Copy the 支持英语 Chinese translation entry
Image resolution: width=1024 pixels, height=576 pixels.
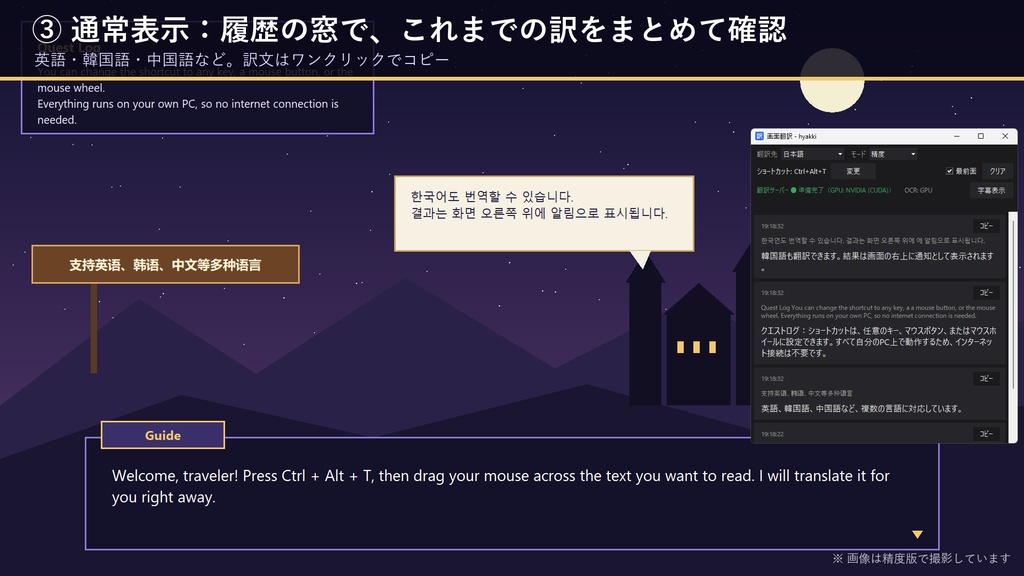(986, 379)
